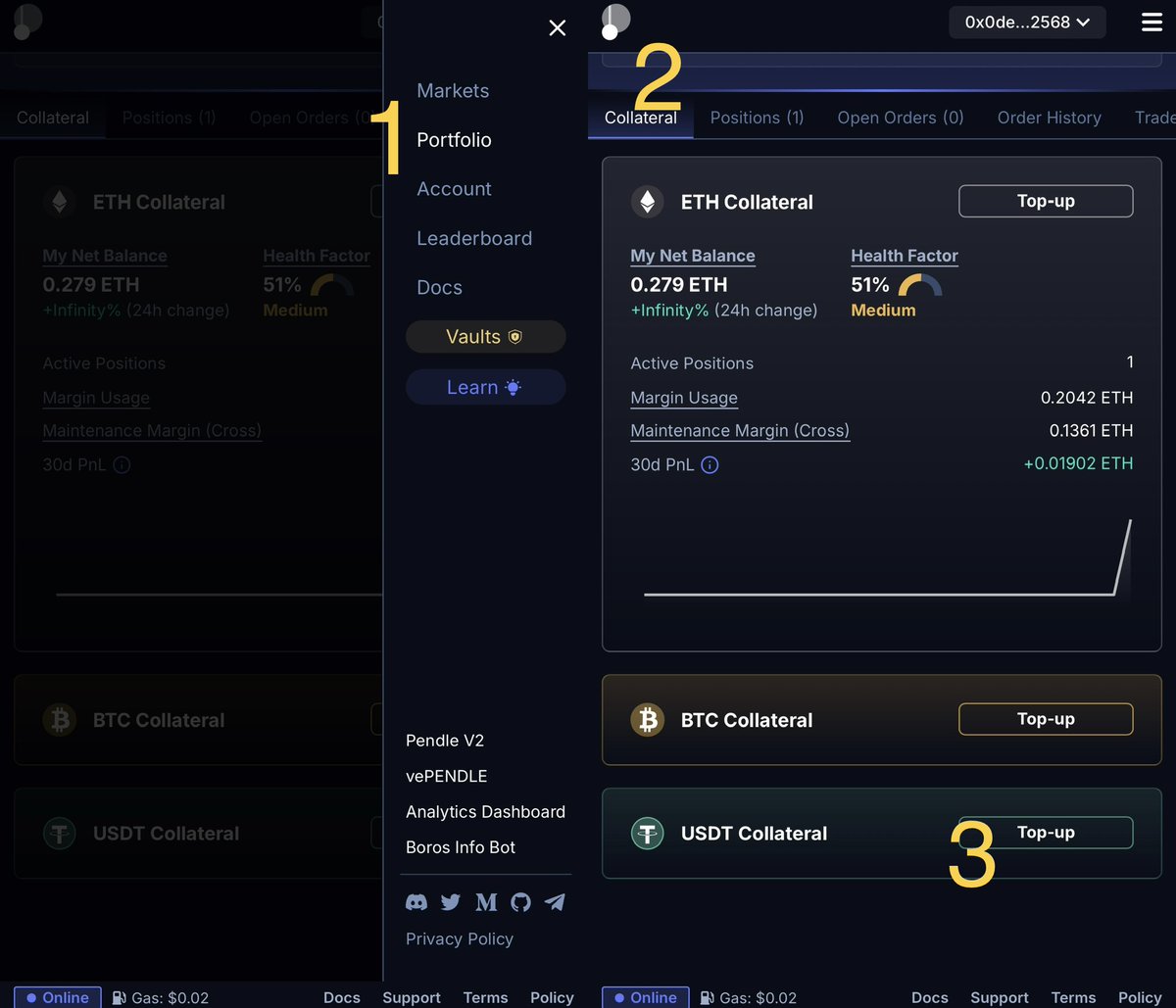
Task: Open the GitHub icon link
Action: click(520, 902)
